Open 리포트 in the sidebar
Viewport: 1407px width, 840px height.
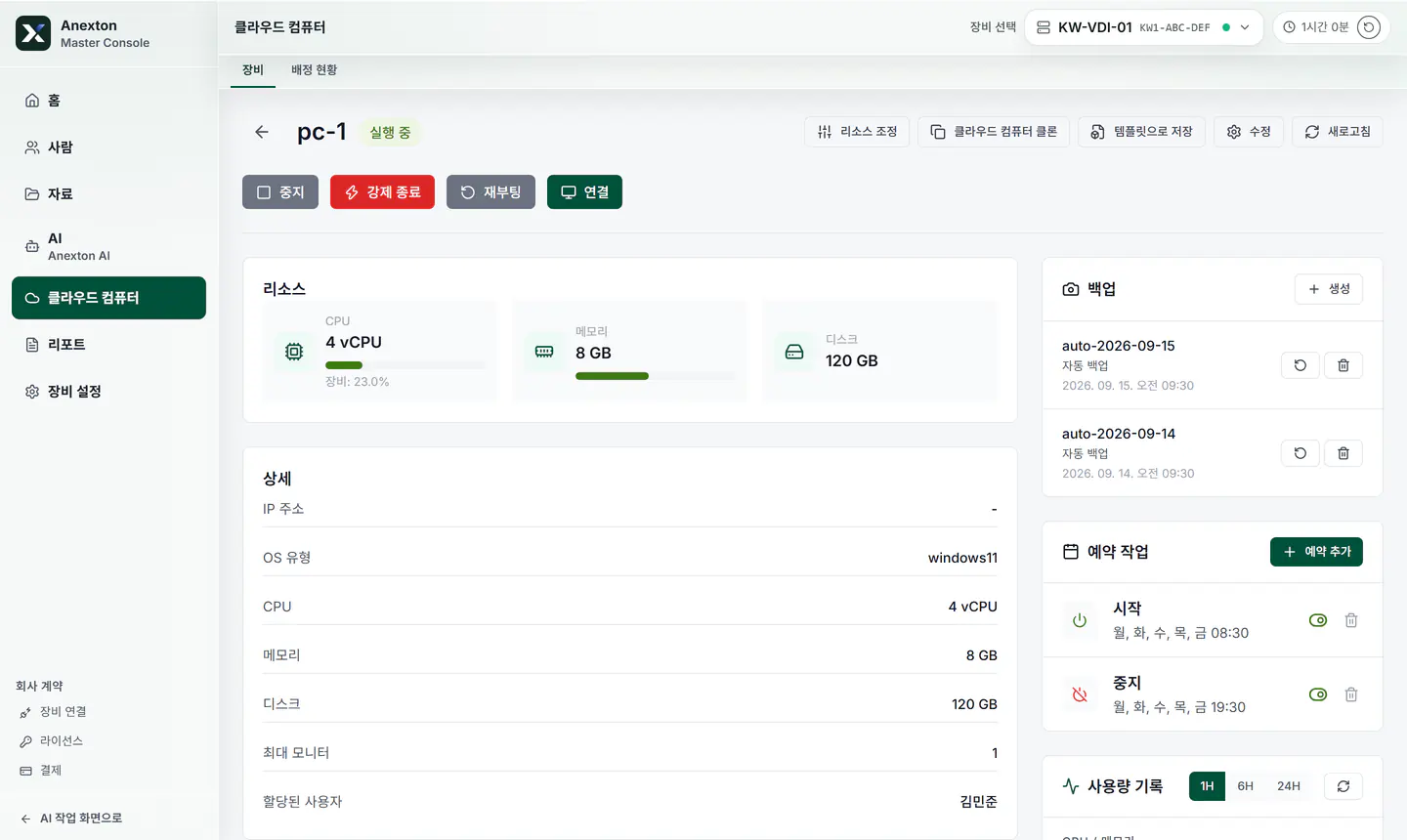point(108,345)
